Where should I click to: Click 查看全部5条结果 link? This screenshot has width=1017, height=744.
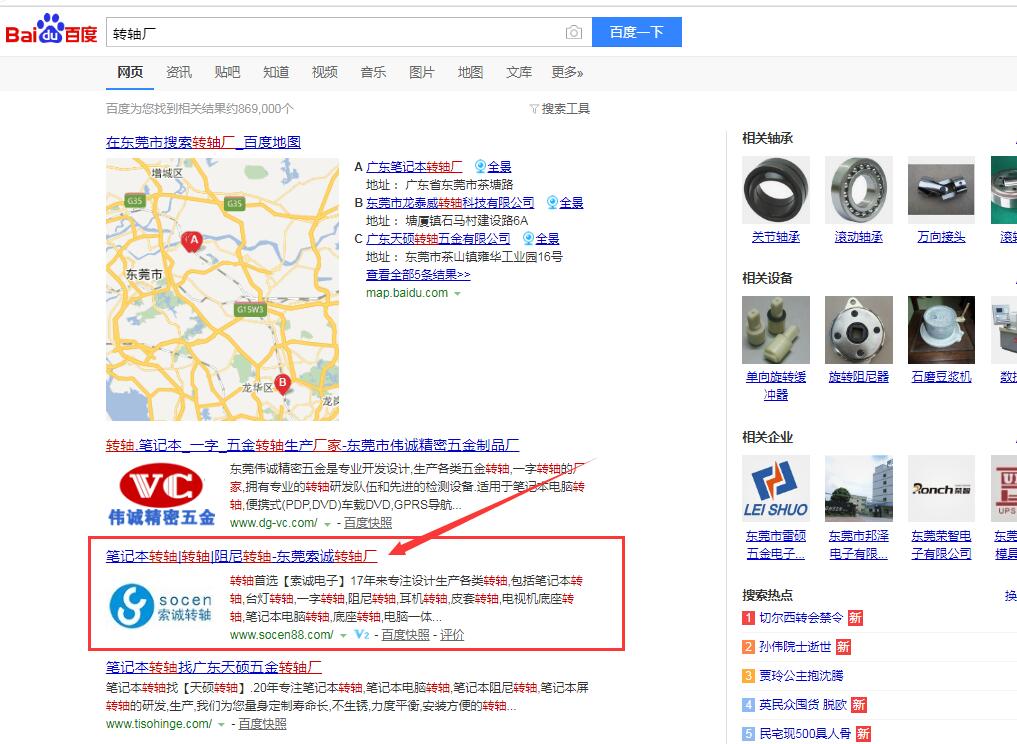click(x=417, y=275)
